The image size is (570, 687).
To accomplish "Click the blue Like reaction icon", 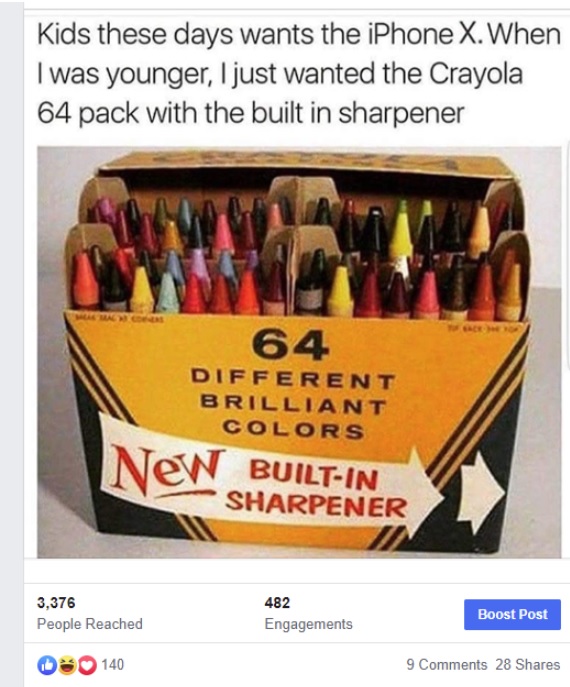I will click(x=46, y=665).
